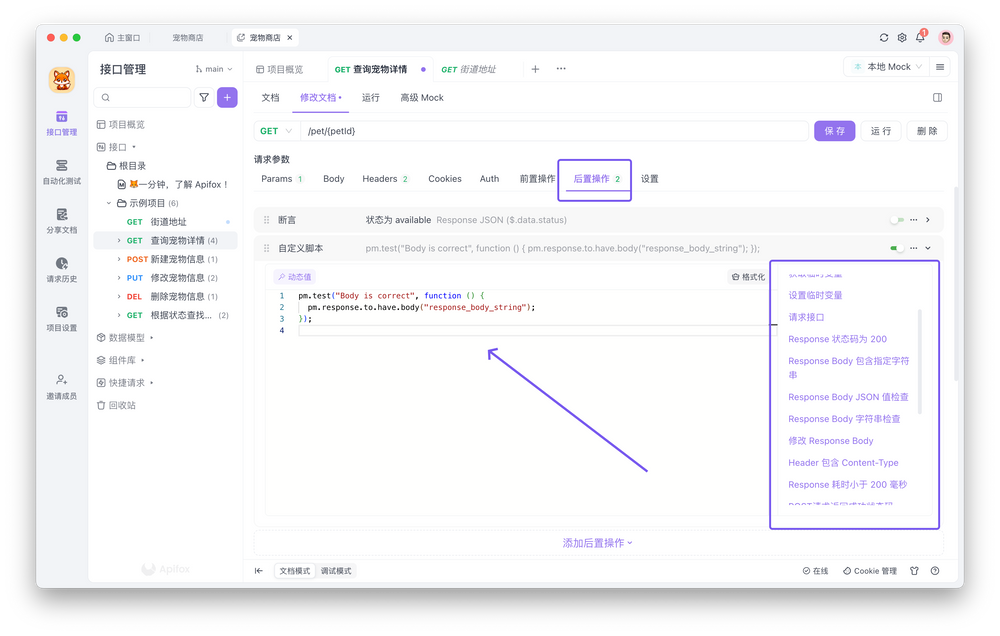The width and height of the screenshot is (1000, 636).
Task: Toggle the 自定义脚本 script switch
Action: [x=896, y=248]
